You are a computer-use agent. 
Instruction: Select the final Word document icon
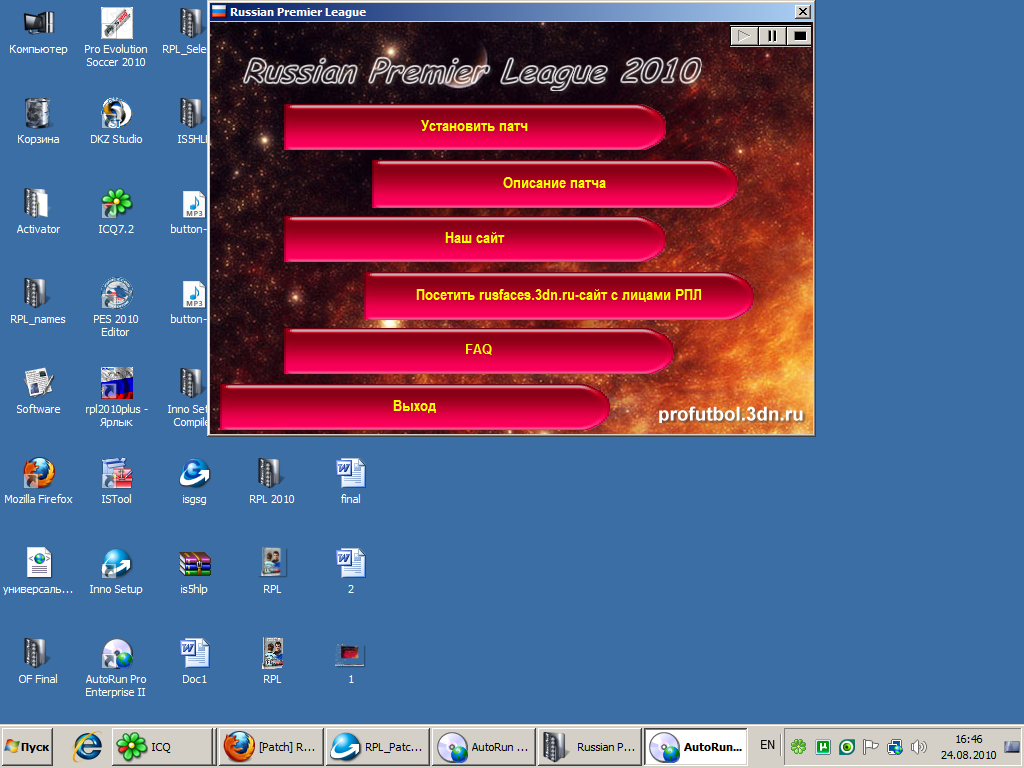pos(351,482)
